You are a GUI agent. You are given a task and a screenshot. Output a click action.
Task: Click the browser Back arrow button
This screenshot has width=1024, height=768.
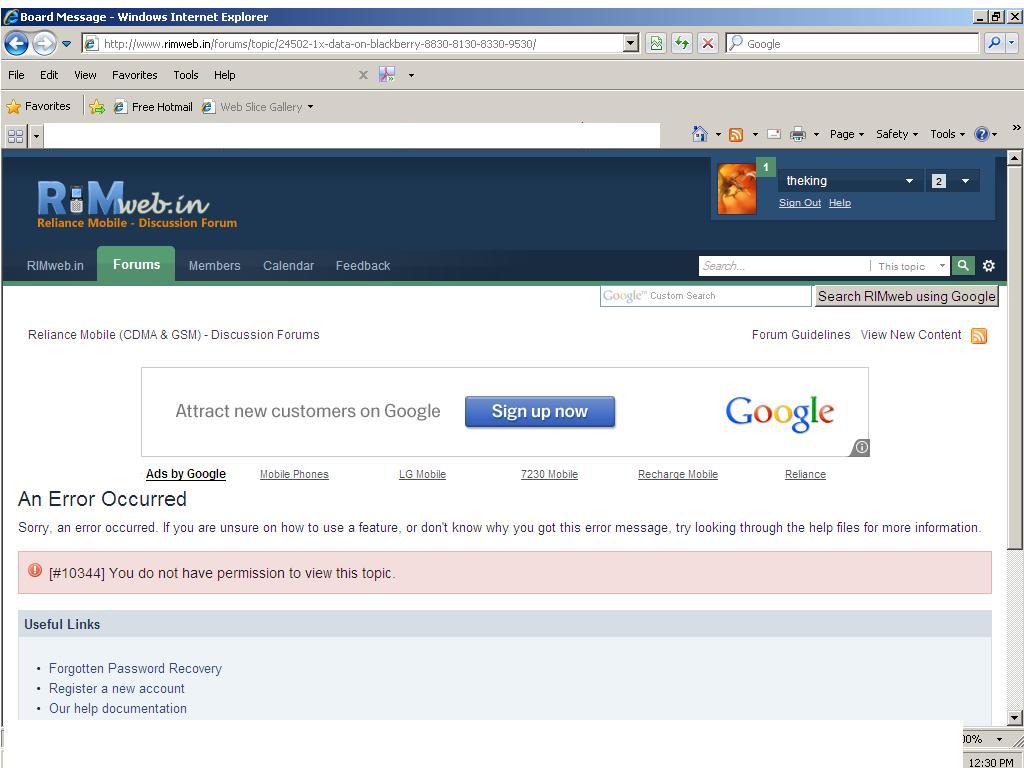pyautogui.click(x=16, y=44)
